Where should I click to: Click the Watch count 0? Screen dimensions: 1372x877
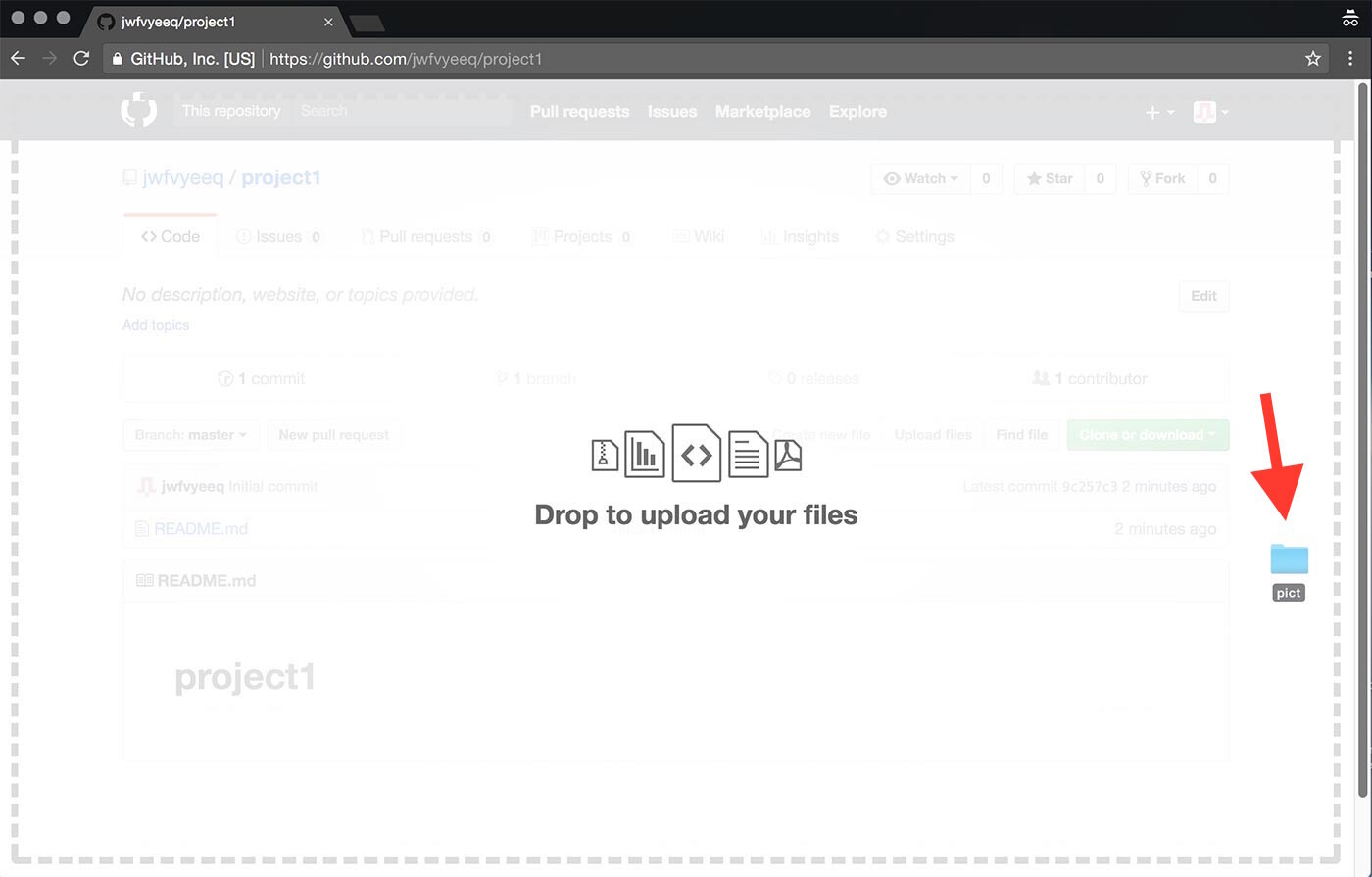pos(986,179)
